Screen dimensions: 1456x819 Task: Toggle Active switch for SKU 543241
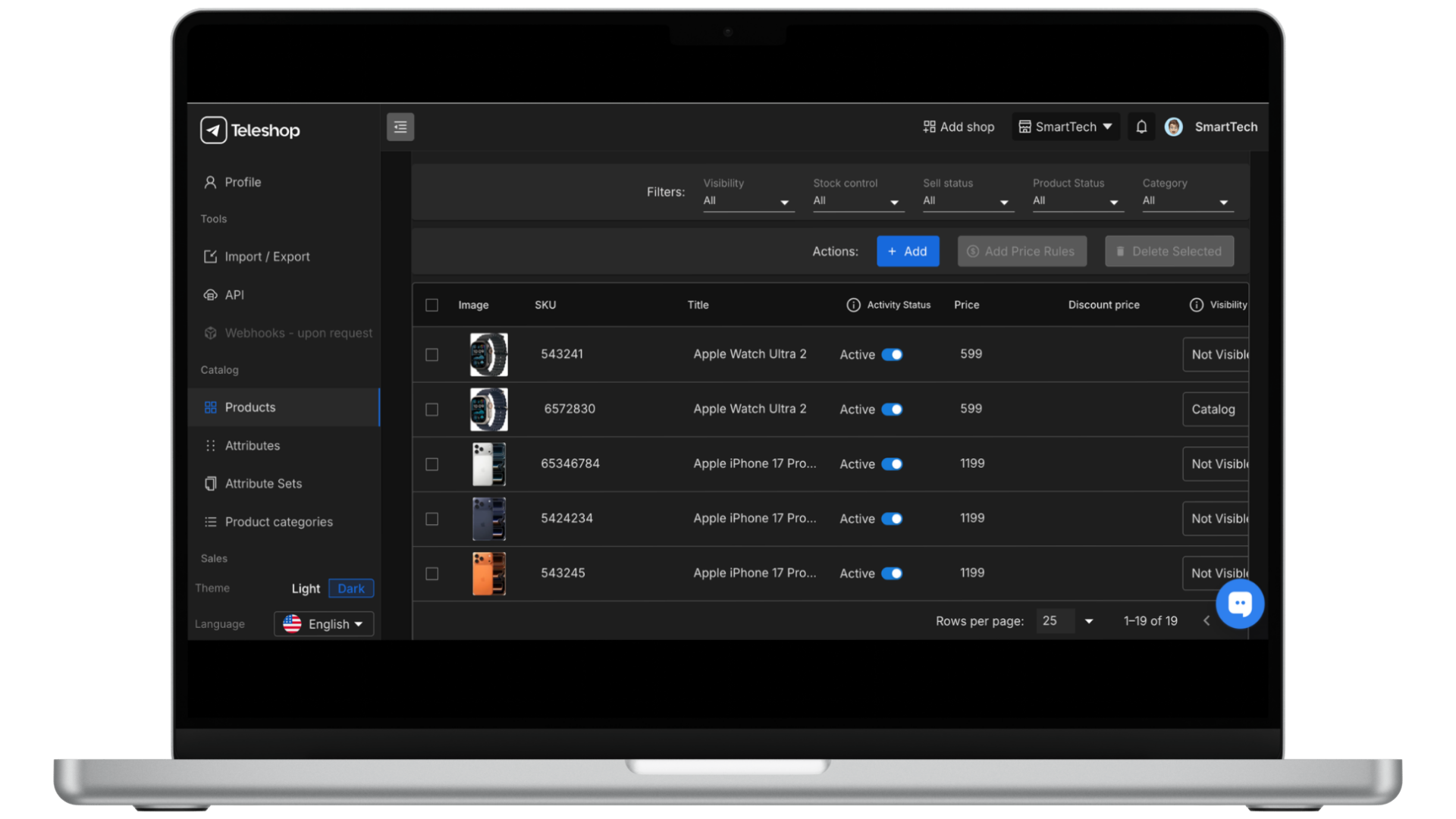click(893, 355)
